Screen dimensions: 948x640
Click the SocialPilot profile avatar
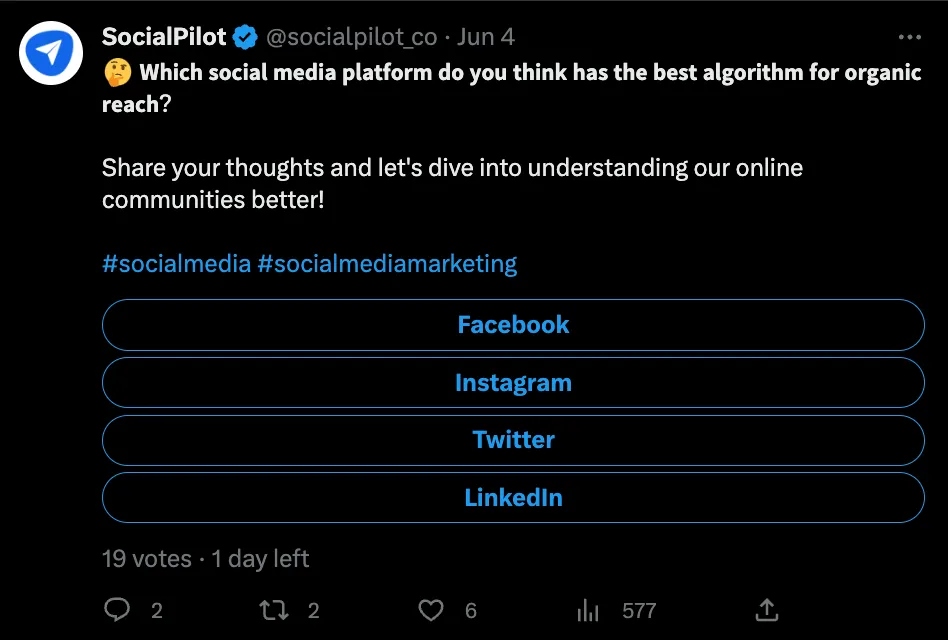click(x=50, y=51)
